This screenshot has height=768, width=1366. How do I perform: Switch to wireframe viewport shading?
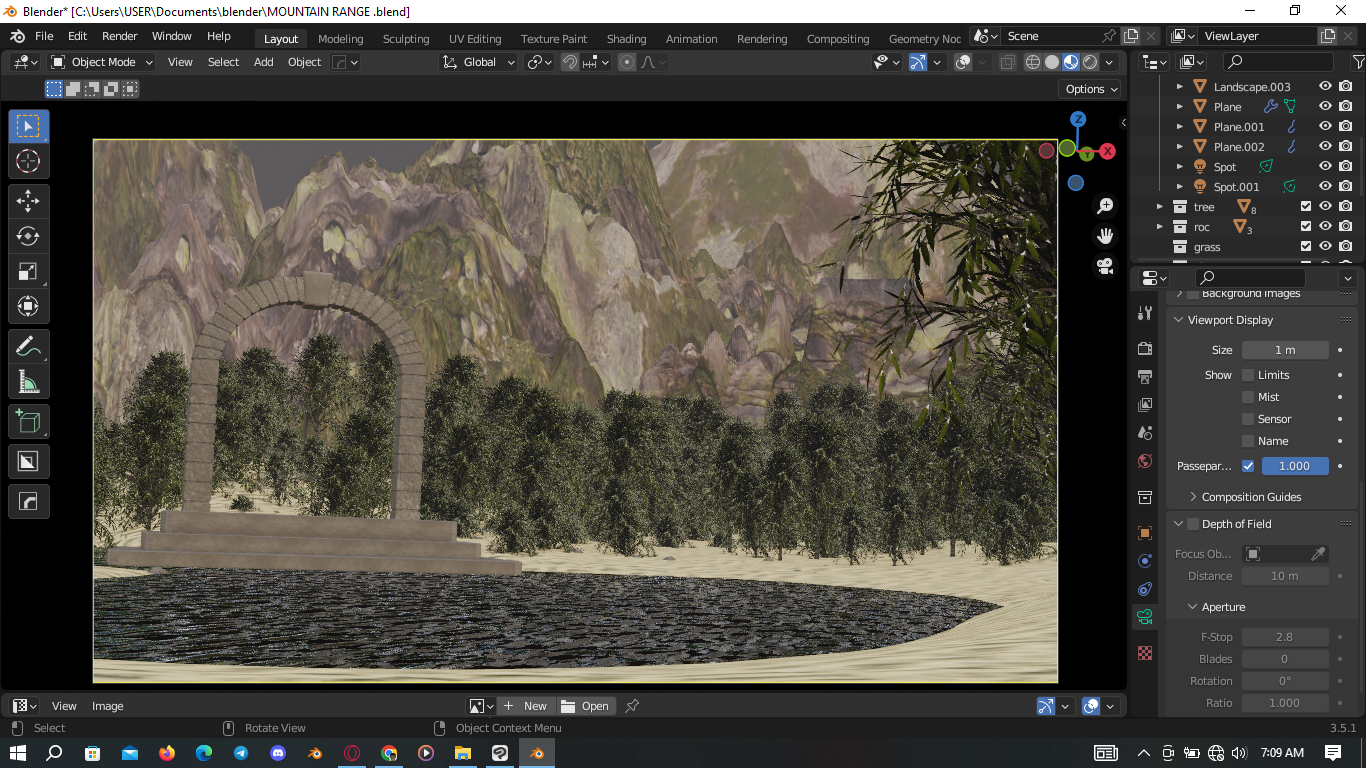[x=1033, y=62]
